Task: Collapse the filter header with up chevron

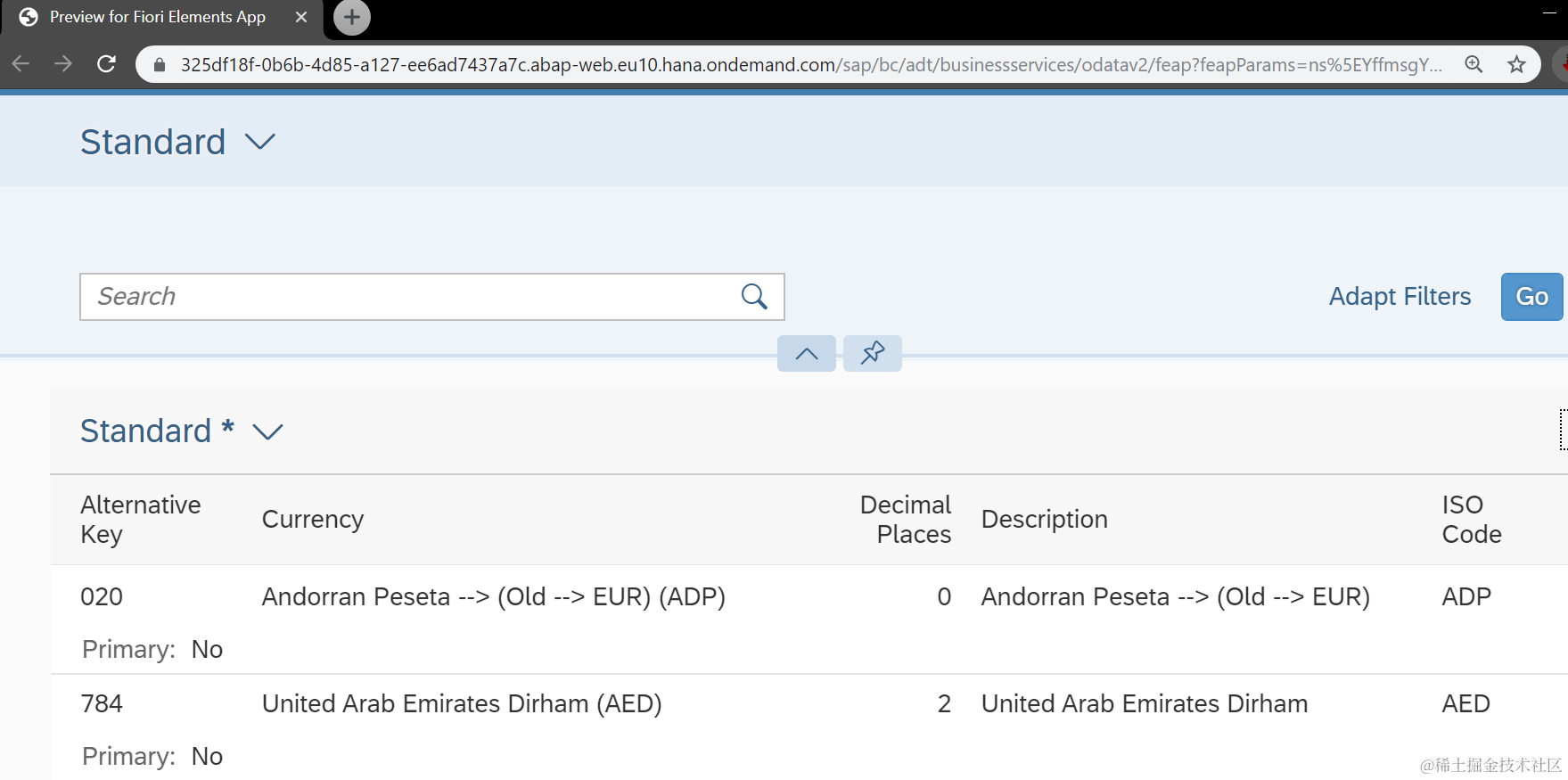Action: pyautogui.click(x=806, y=354)
